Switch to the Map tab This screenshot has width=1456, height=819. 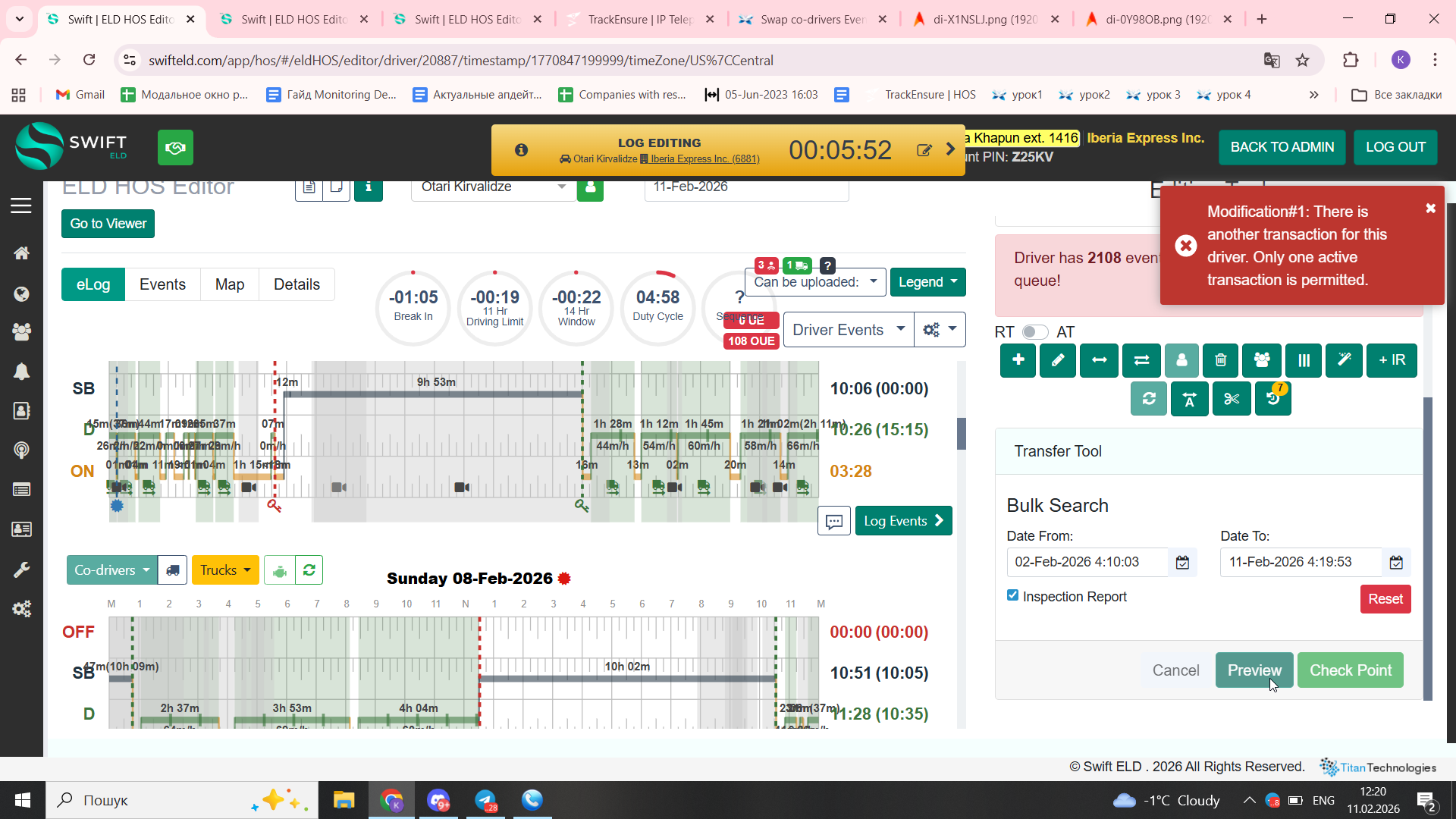(x=229, y=284)
